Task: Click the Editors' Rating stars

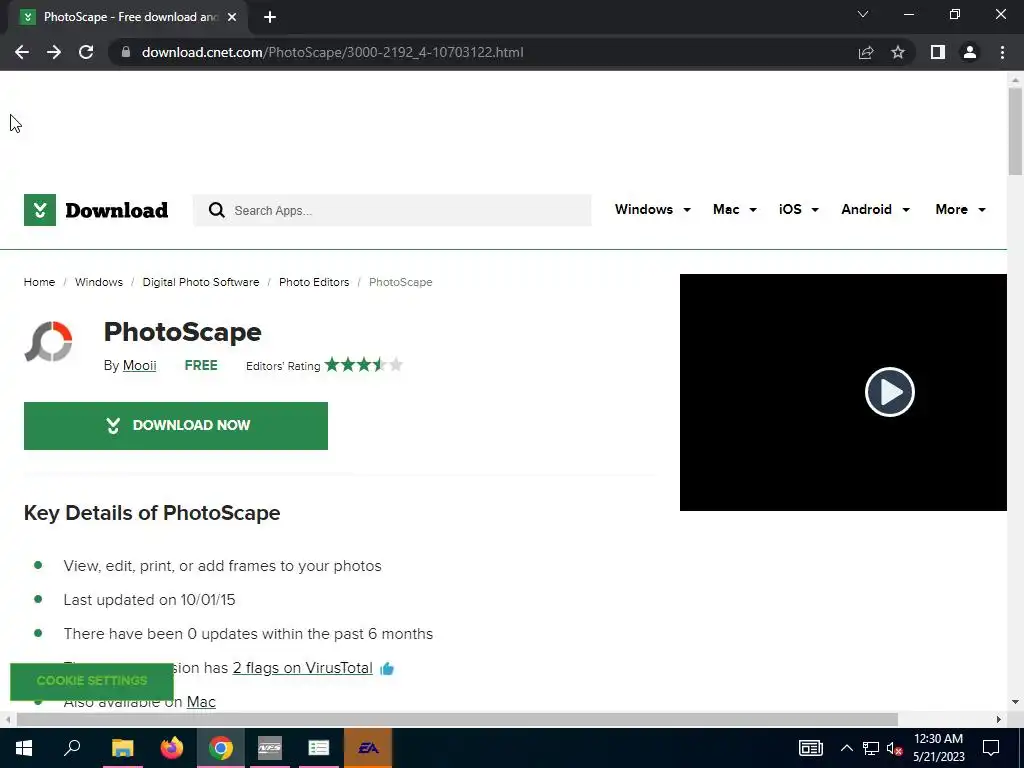Action: (364, 364)
